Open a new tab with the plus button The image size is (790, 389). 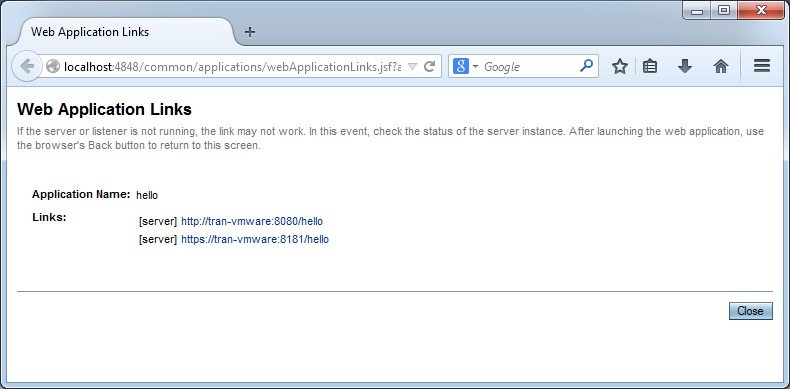point(250,32)
